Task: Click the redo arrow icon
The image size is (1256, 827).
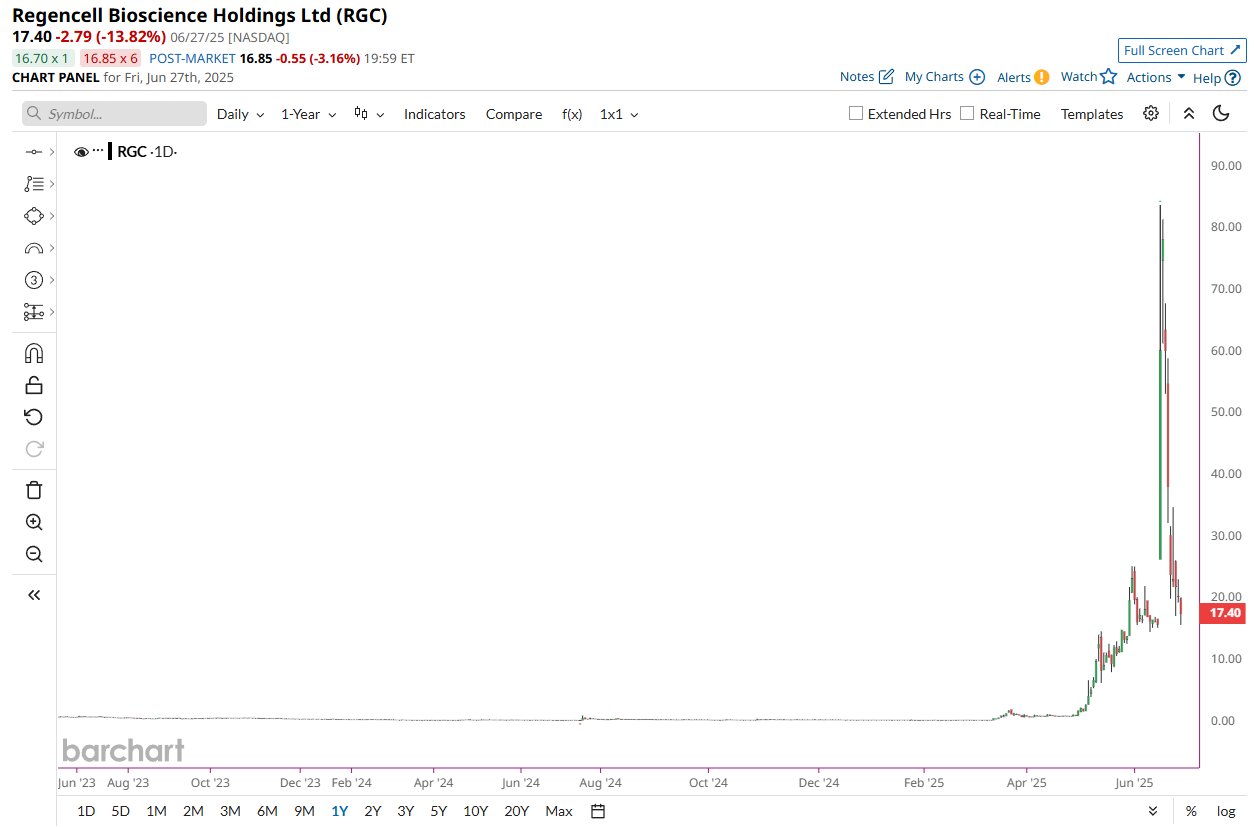Action: pyautogui.click(x=34, y=449)
